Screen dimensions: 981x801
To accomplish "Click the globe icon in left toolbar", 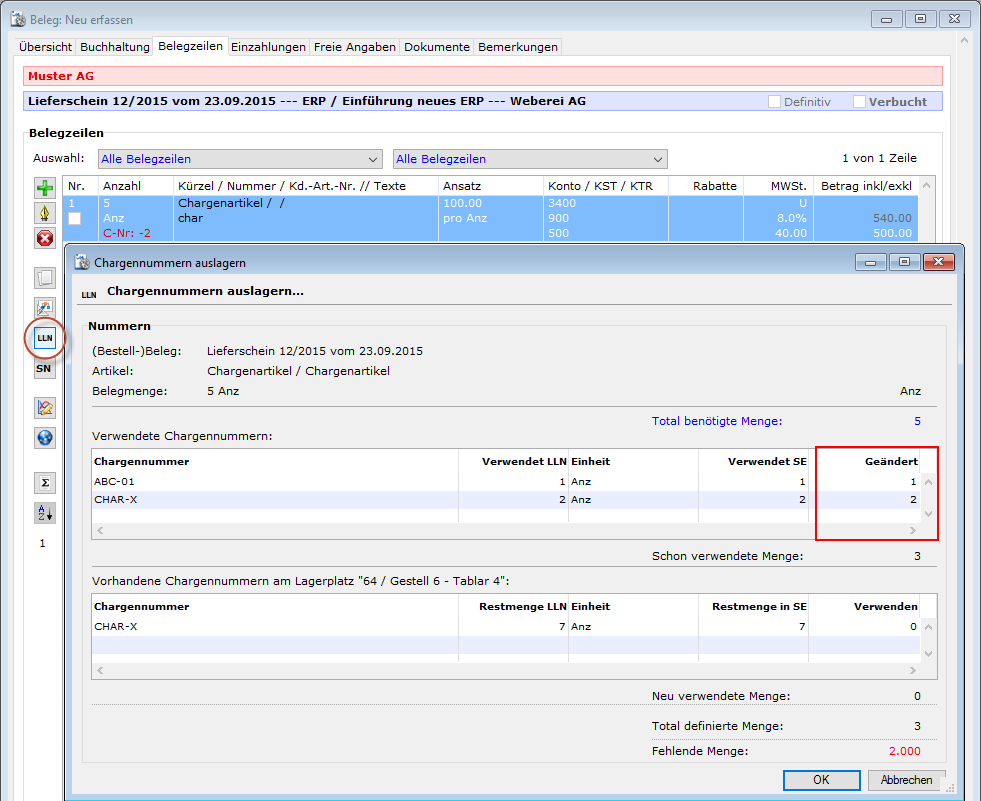I will tap(45, 437).
